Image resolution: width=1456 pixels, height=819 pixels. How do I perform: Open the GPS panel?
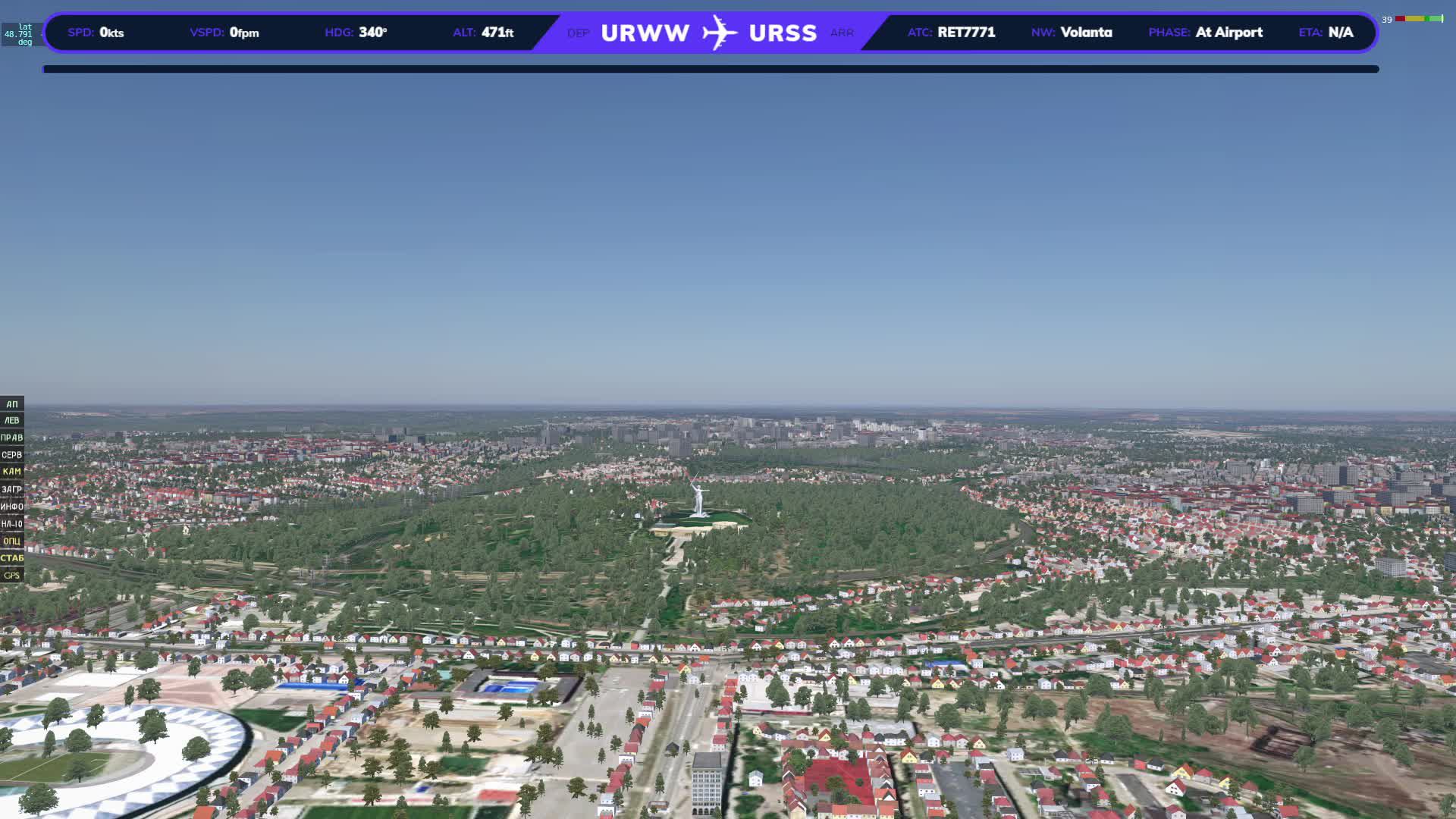click(11, 576)
